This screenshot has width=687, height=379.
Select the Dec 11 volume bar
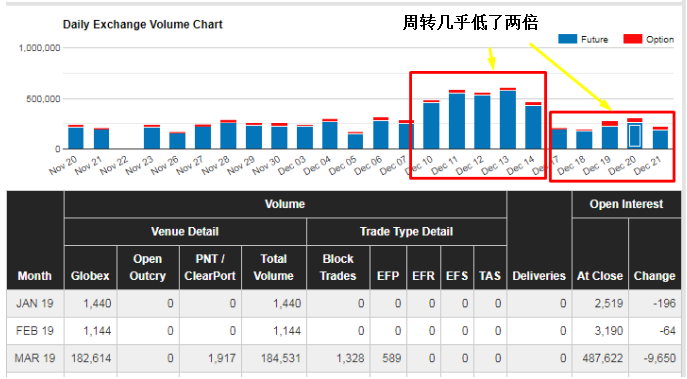point(457,120)
